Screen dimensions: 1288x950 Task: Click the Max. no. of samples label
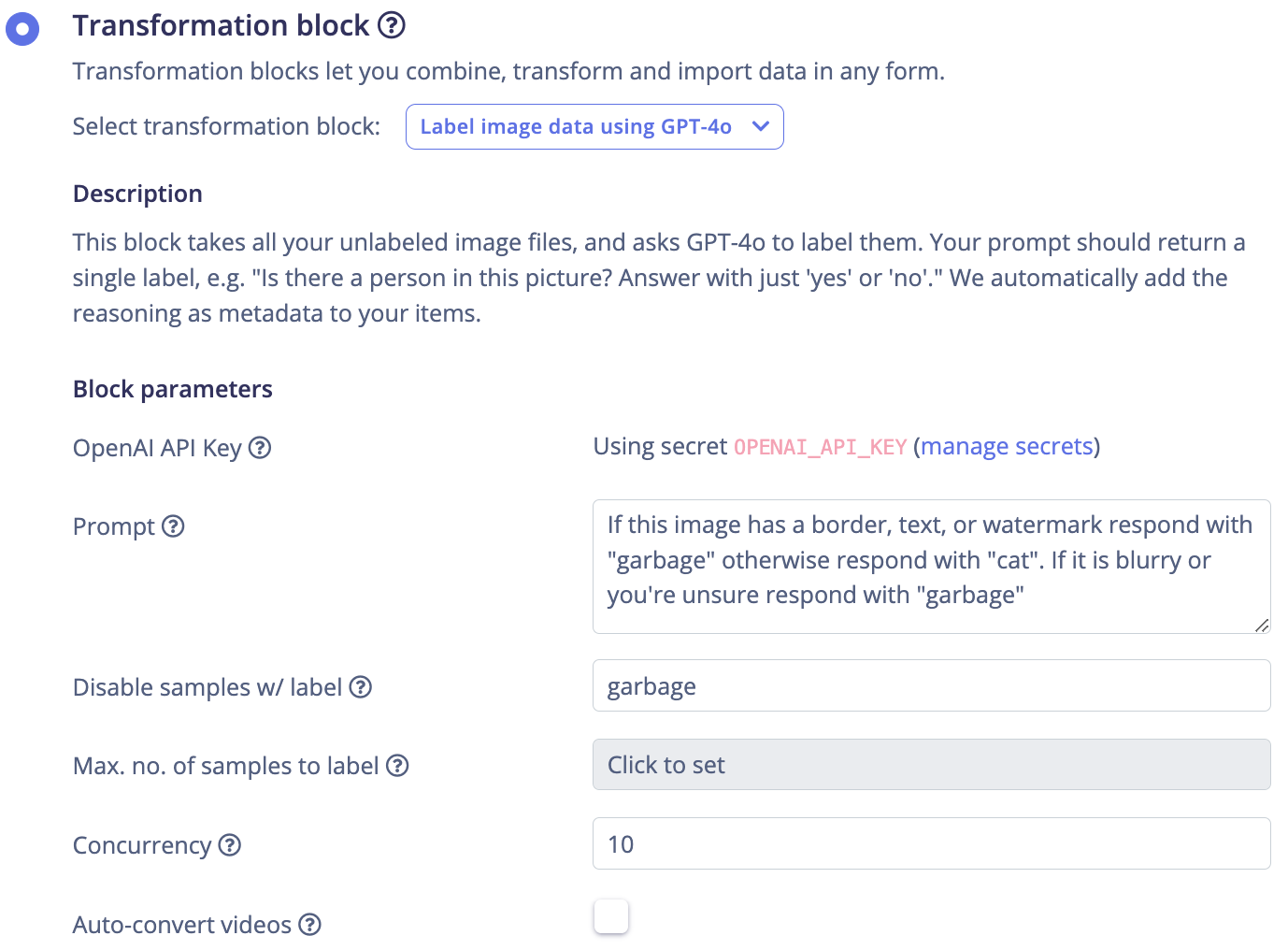coord(225,766)
